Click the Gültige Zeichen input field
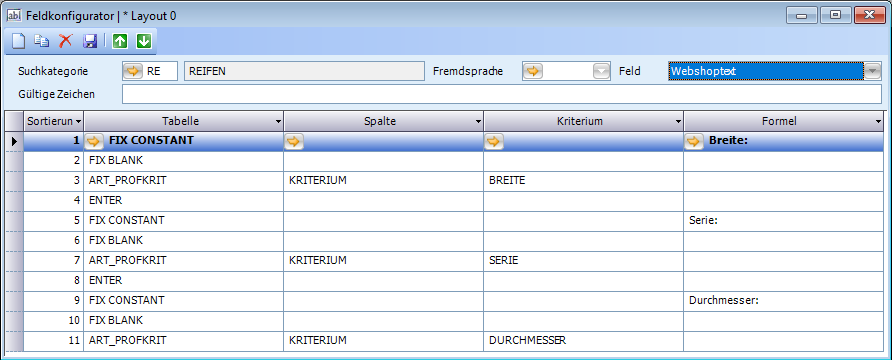Image resolution: width=892 pixels, height=360 pixels. pos(502,94)
